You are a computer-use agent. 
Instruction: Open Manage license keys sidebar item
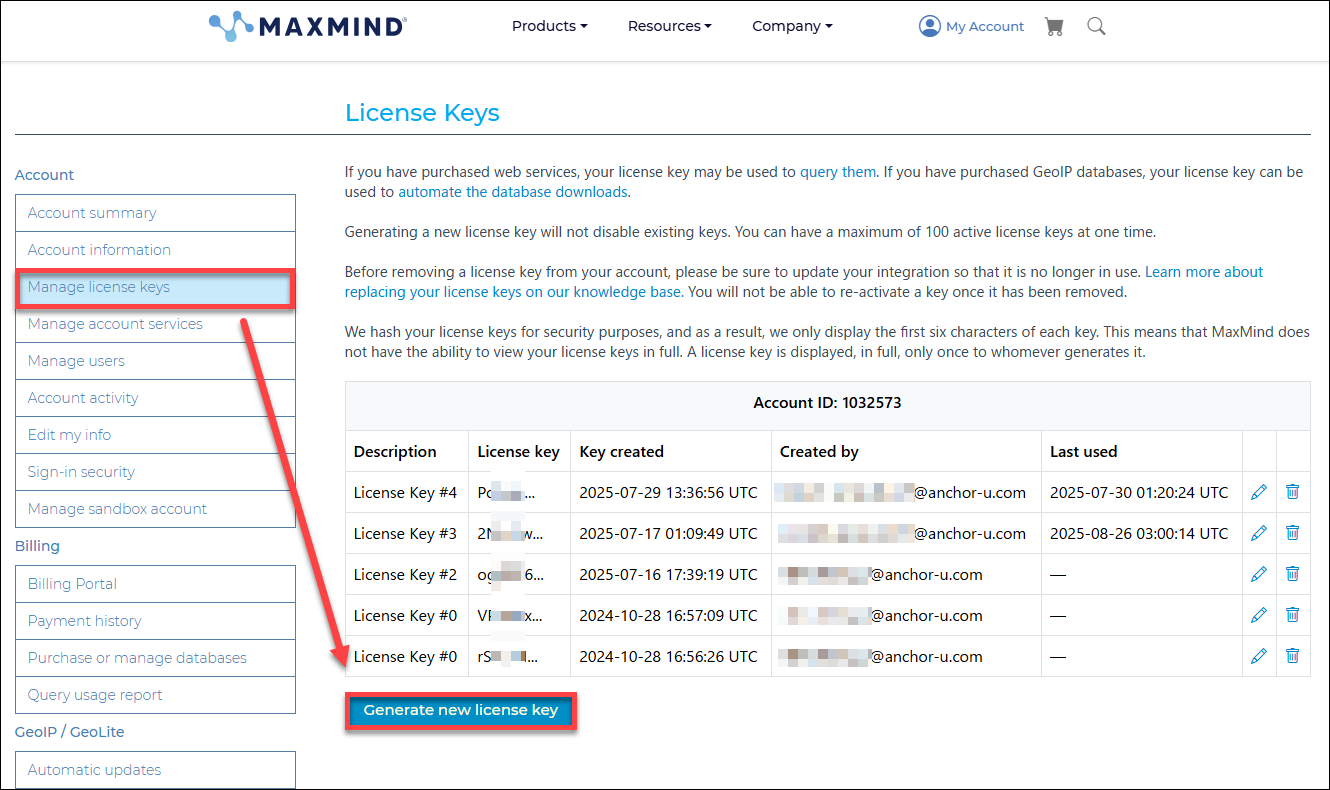(155, 287)
